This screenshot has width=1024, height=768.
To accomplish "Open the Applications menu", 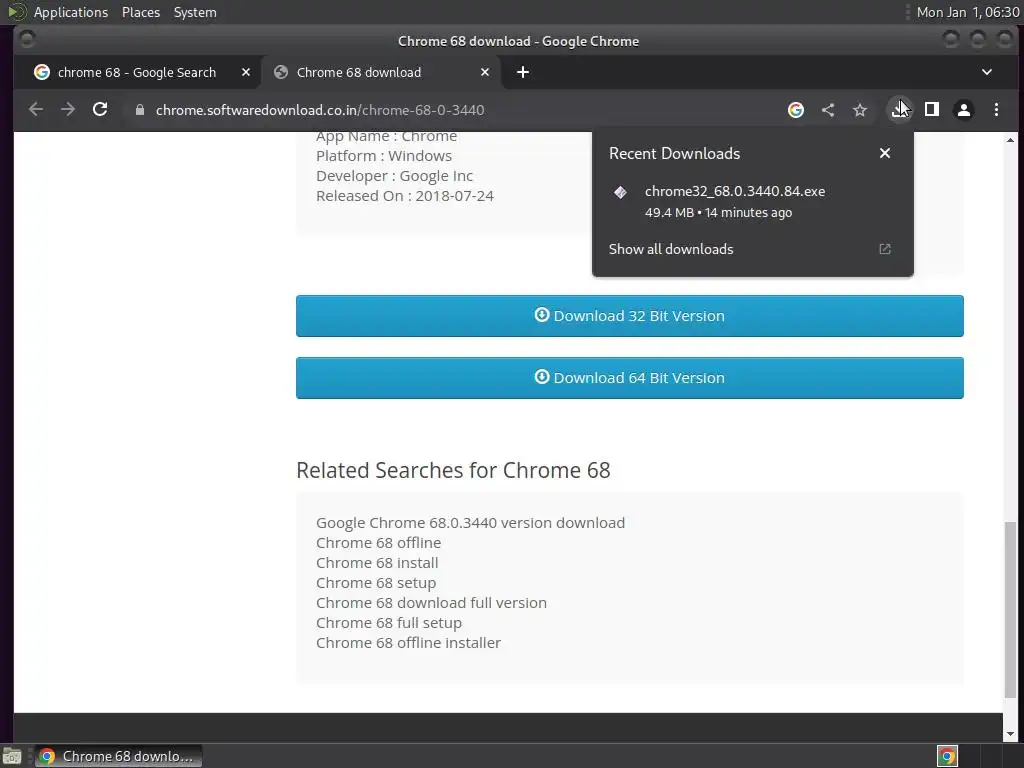I will coord(71,12).
